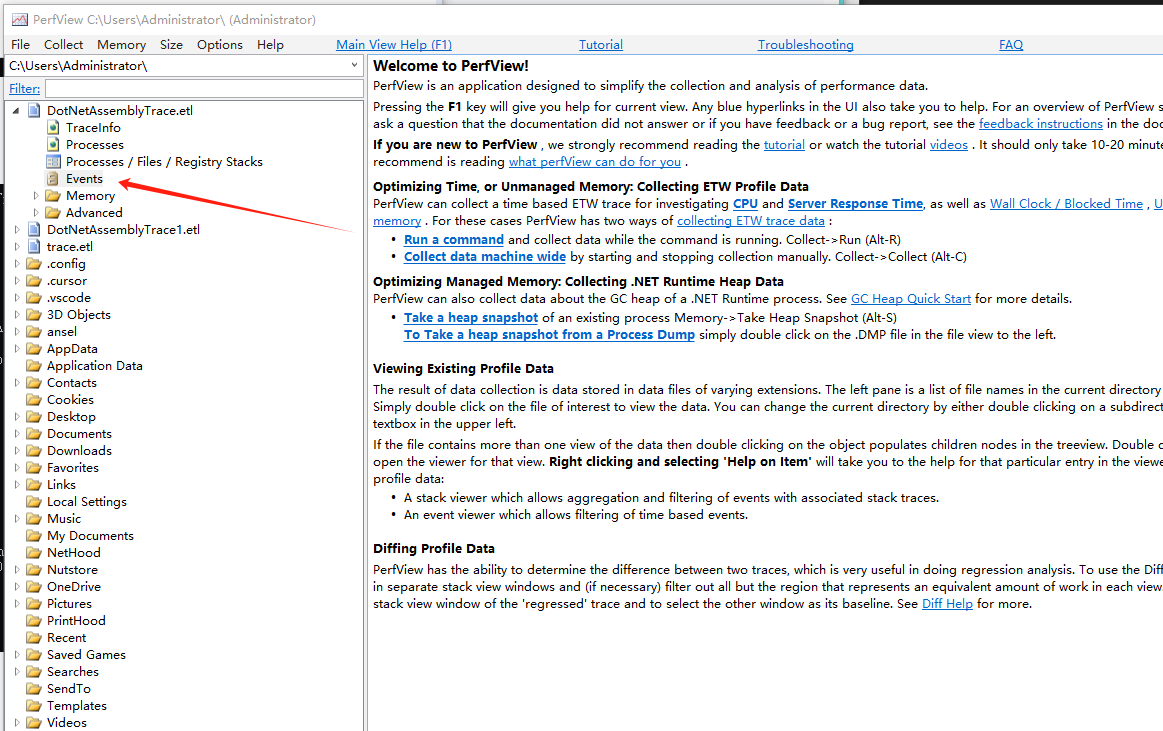
Task: Select the OneDrive folder row
Action: 73,586
